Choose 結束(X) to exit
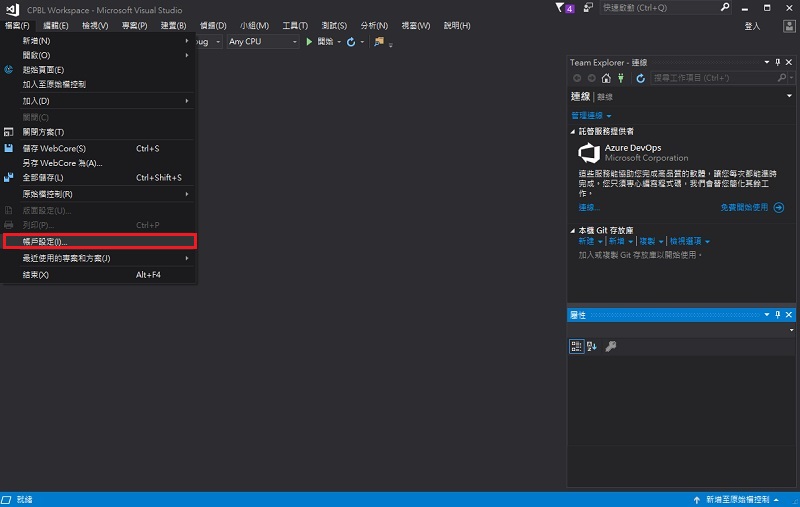 coord(98,275)
